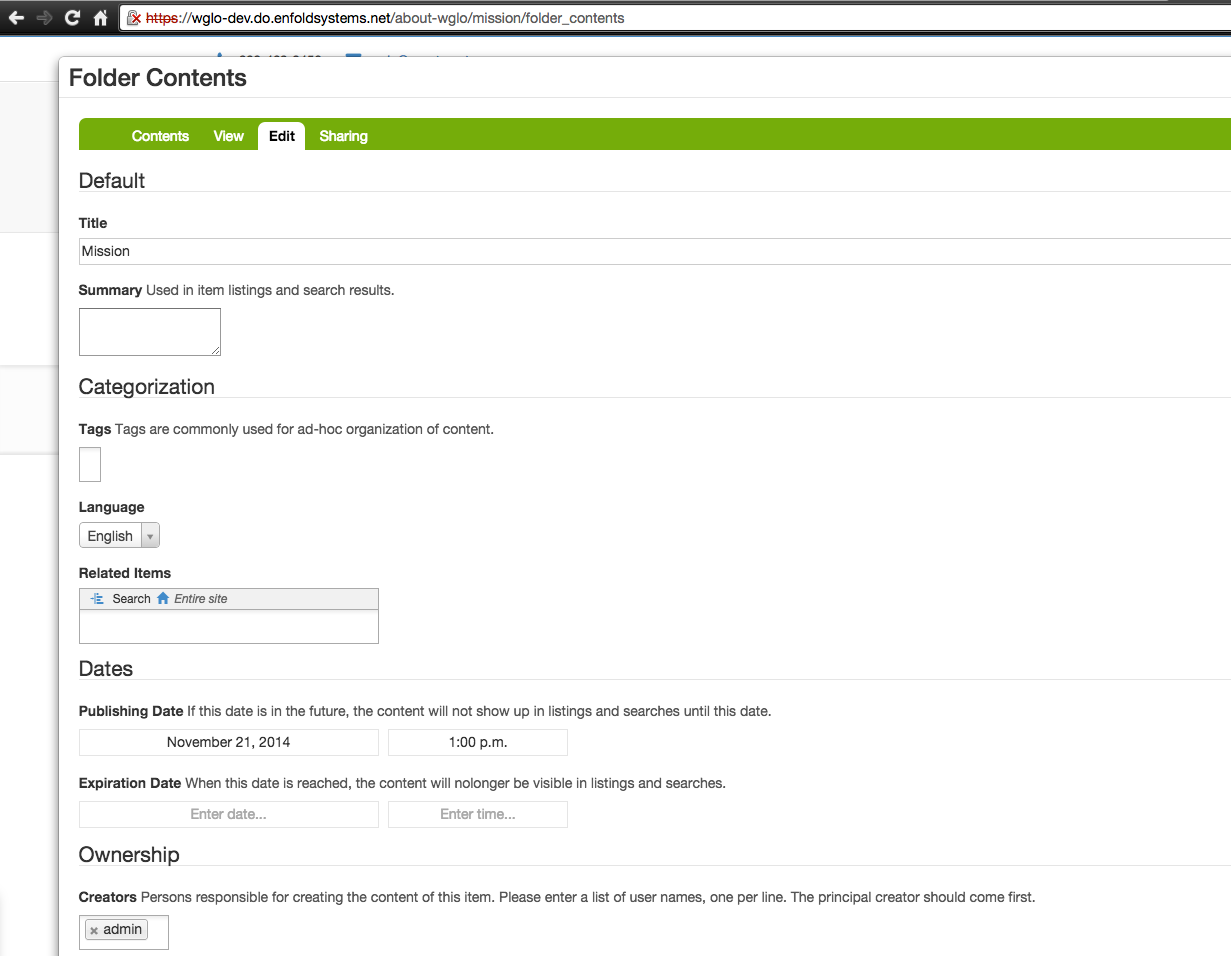Click the Dates section heading
Image resolution: width=1231 pixels, height=956 pixels.
tap(106, 669)
